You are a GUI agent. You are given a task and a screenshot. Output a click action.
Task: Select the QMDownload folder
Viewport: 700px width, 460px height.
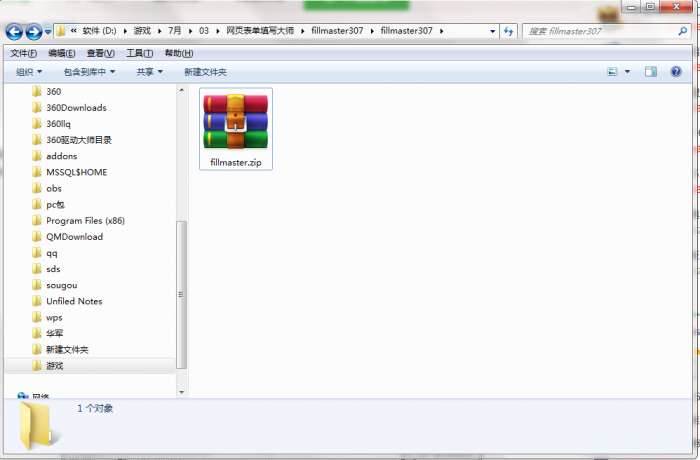click(x=75, y=237)
